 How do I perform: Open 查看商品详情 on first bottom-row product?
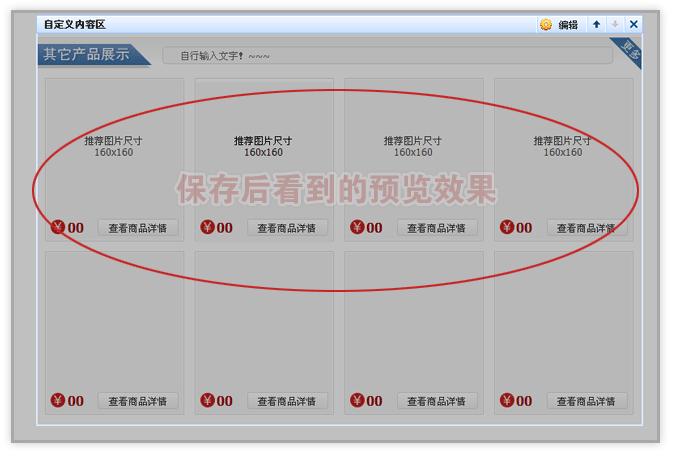(x=138, y=401)
